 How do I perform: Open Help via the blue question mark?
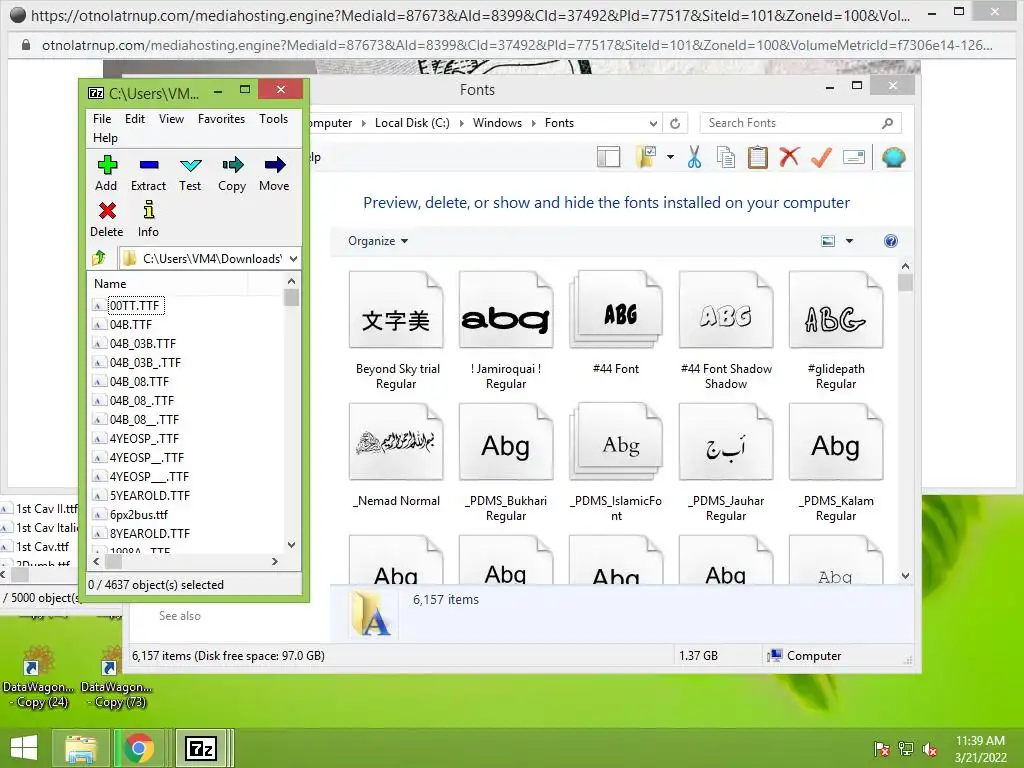click(891, 241)
